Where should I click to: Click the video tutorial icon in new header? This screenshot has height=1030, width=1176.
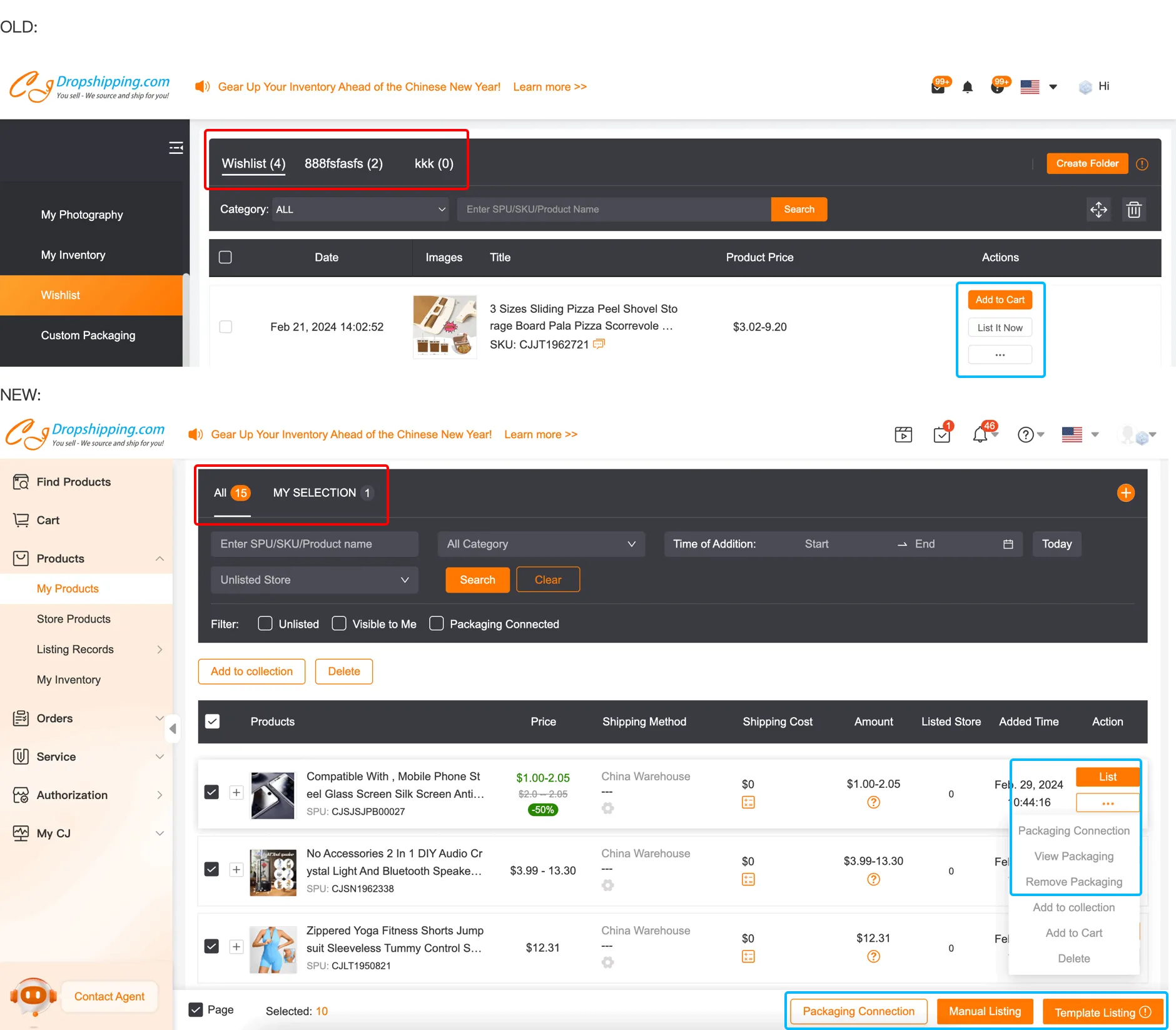(x=903, y=434)
